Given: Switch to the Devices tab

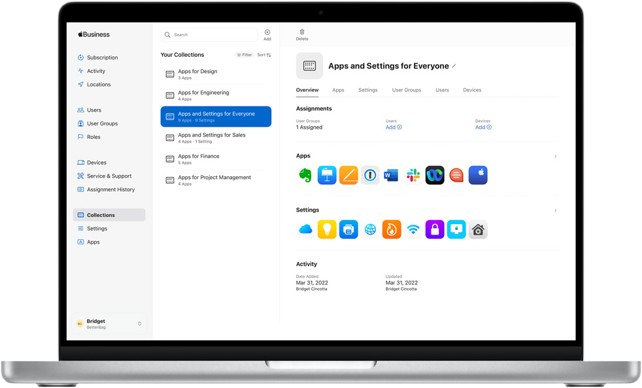Looking at the screenshot, I should tap(472, 90).
